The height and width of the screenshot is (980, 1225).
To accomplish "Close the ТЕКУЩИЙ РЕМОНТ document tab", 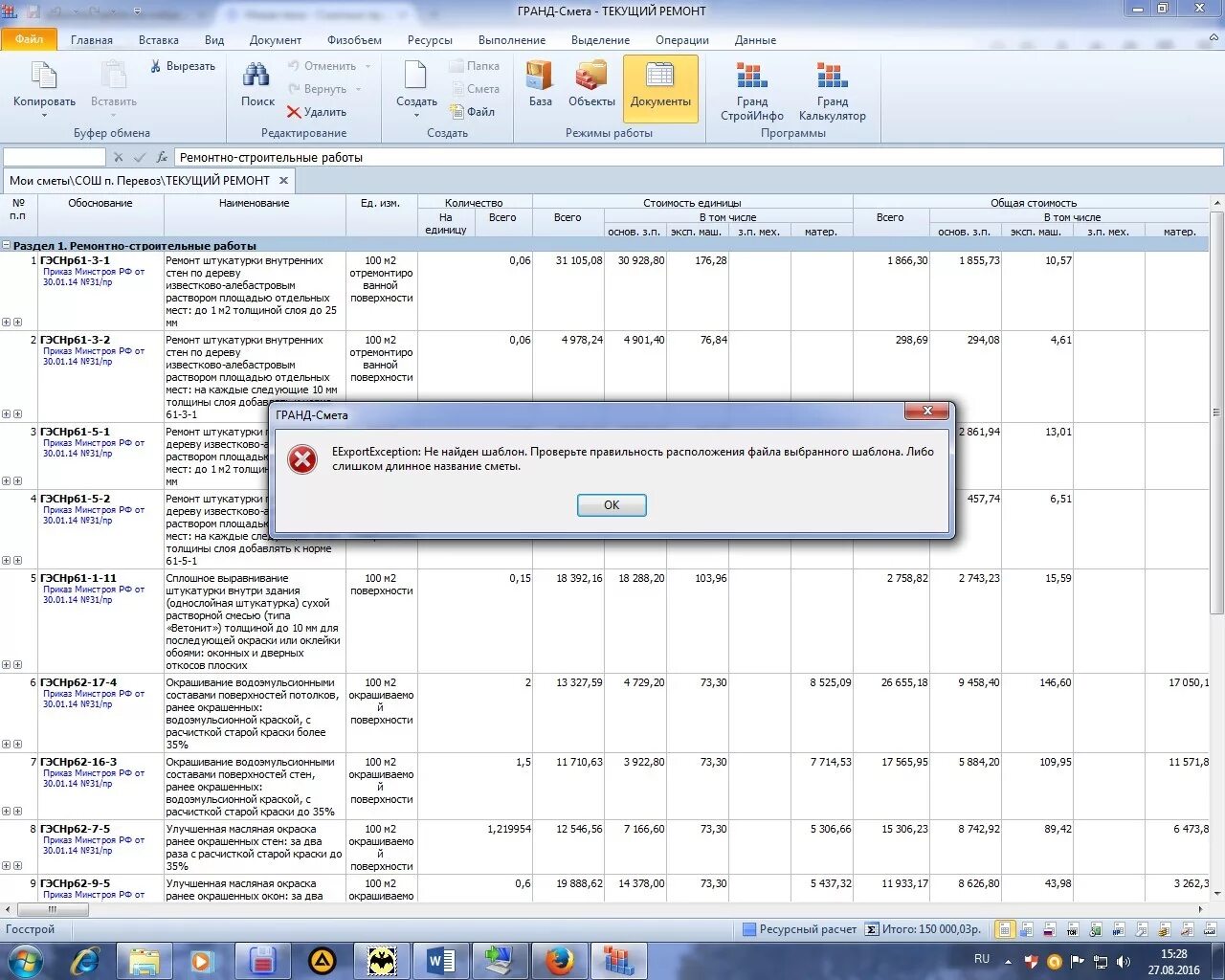I will pyautogui.click(x=283, y=180).
